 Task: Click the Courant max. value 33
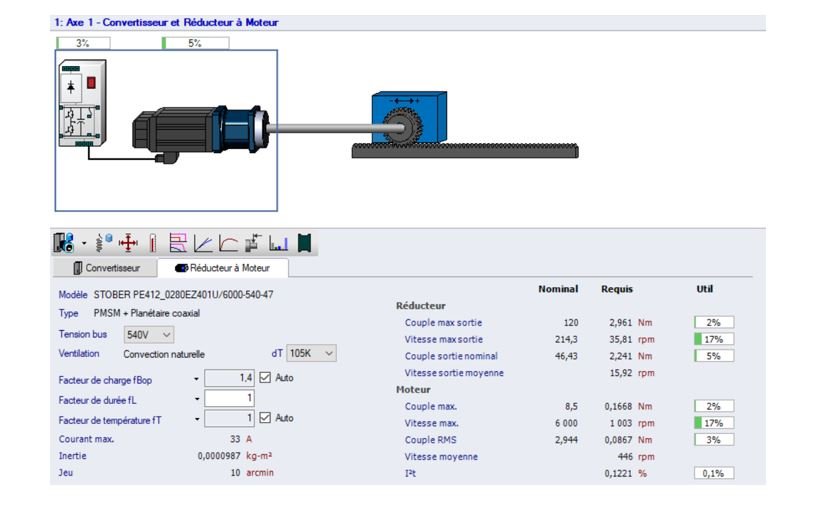coord(235,439)
